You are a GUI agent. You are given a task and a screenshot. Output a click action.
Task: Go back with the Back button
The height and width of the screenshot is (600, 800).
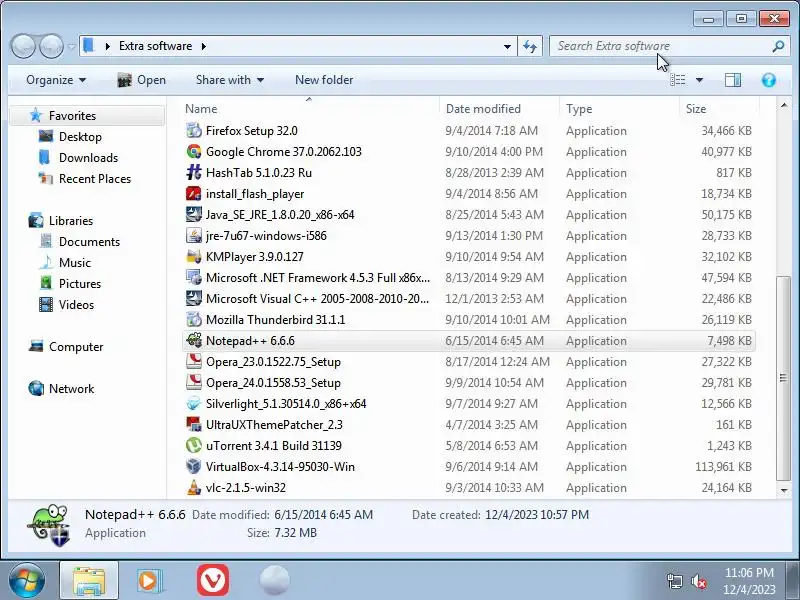[23, 46]
